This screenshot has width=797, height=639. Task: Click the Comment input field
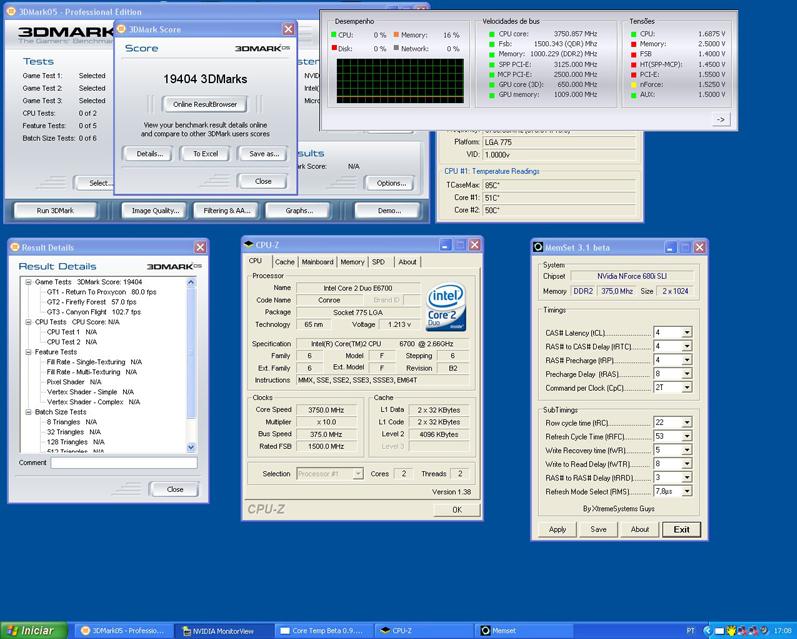click(124, 463)
